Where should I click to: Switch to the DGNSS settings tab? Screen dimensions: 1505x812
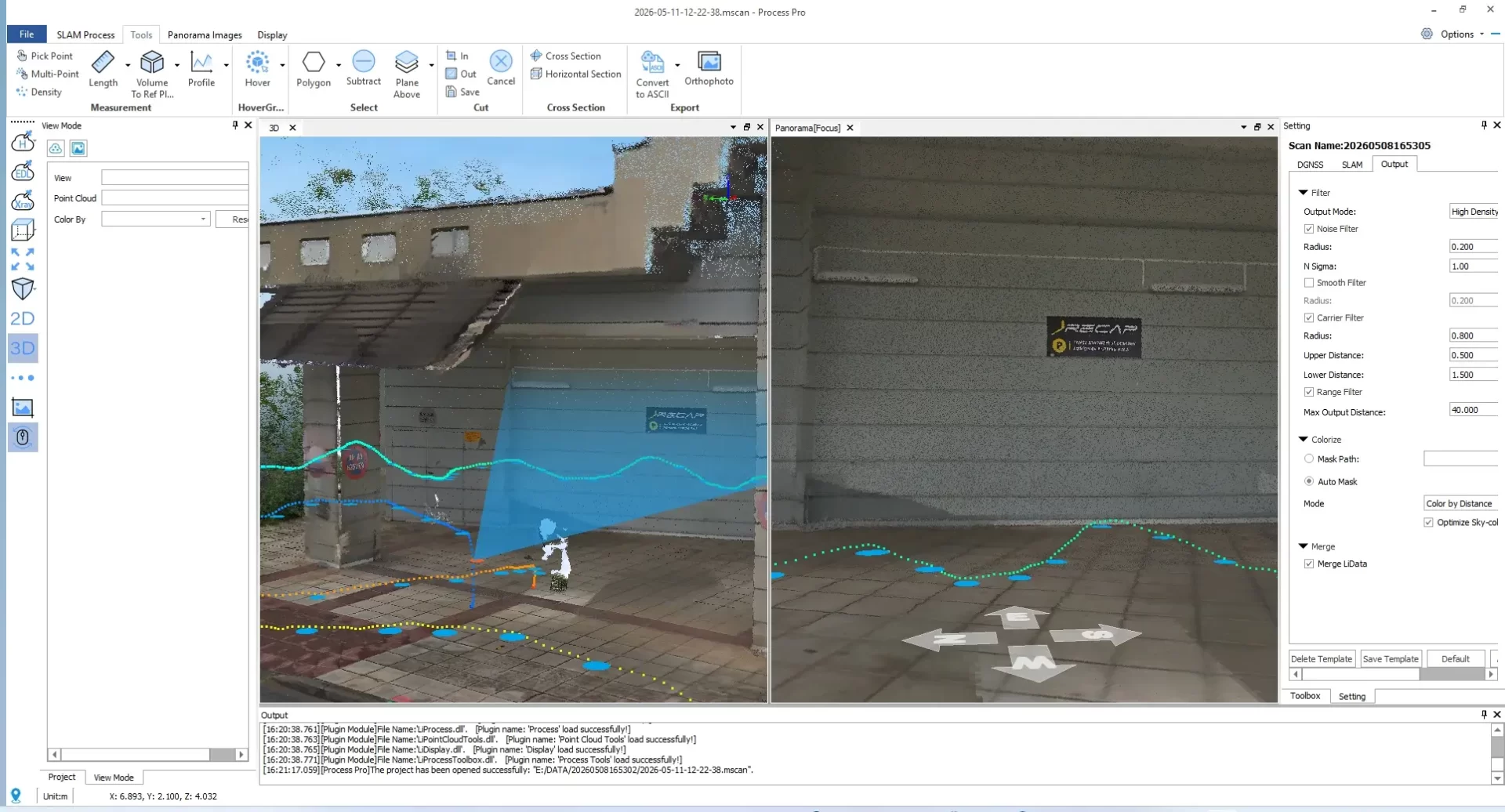click(1310, 165)
